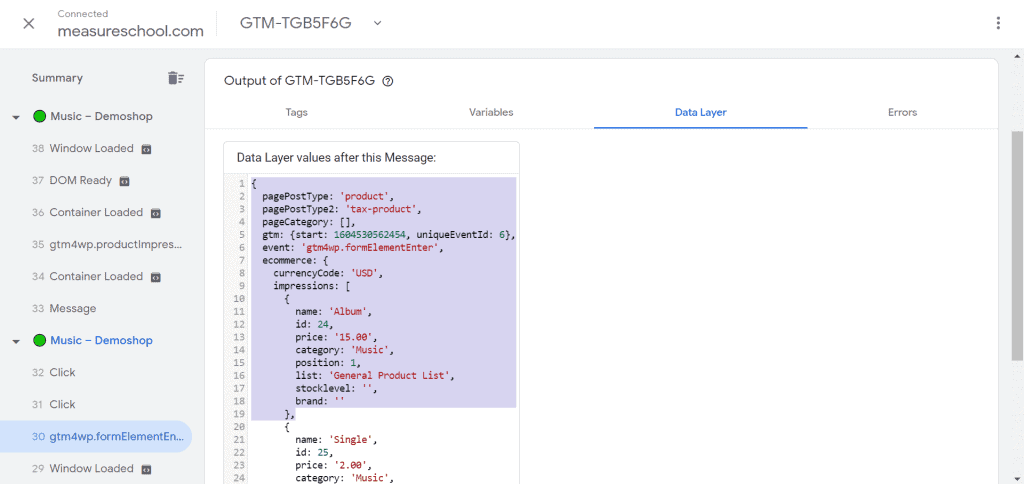Click the gtm start uniqueEventId code line
Viewport: 1024px width, 484px height.
389,234
